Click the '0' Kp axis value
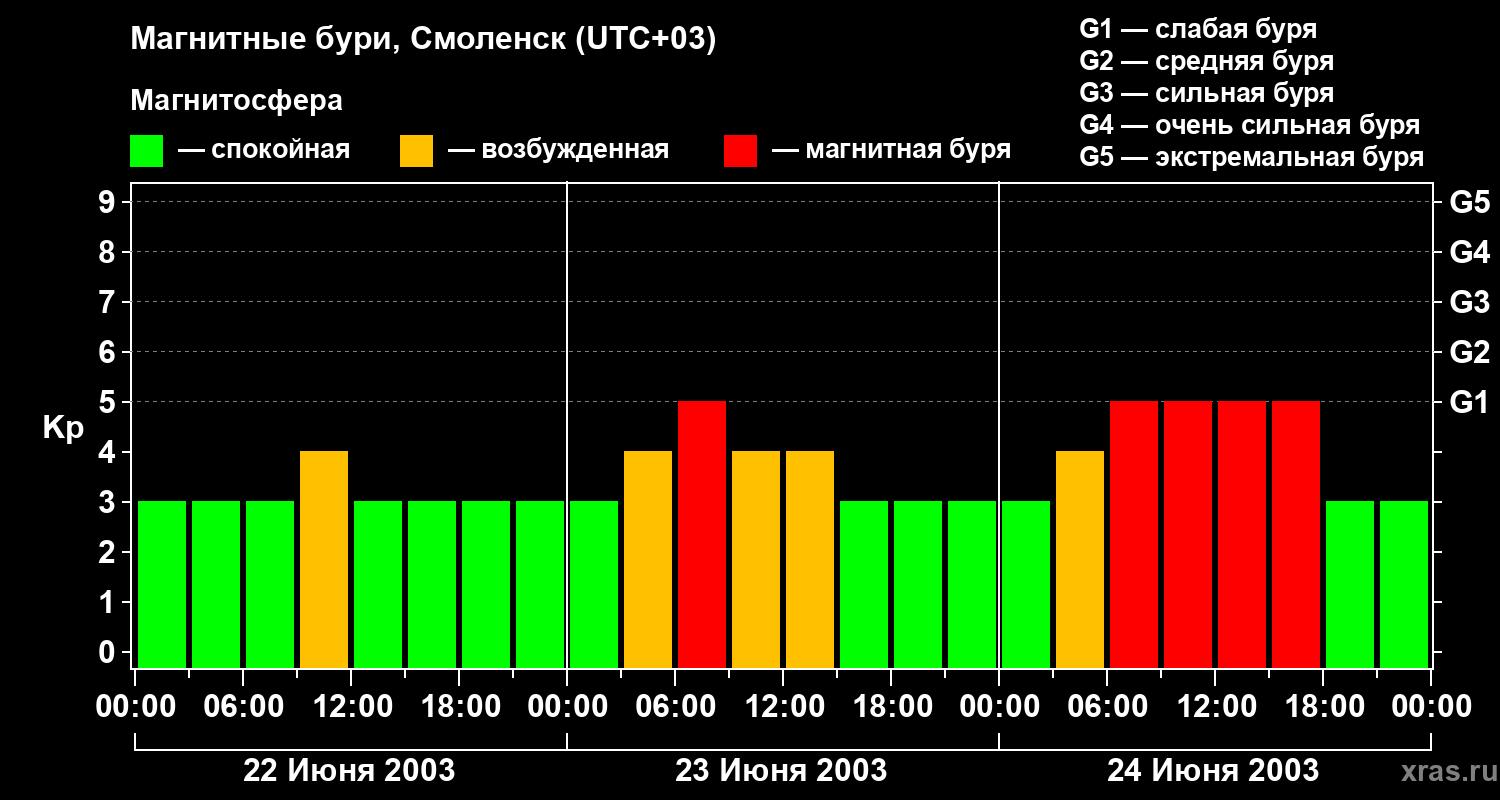Image resolution: width=1500 pixels, height=800 pixels. 108,652
